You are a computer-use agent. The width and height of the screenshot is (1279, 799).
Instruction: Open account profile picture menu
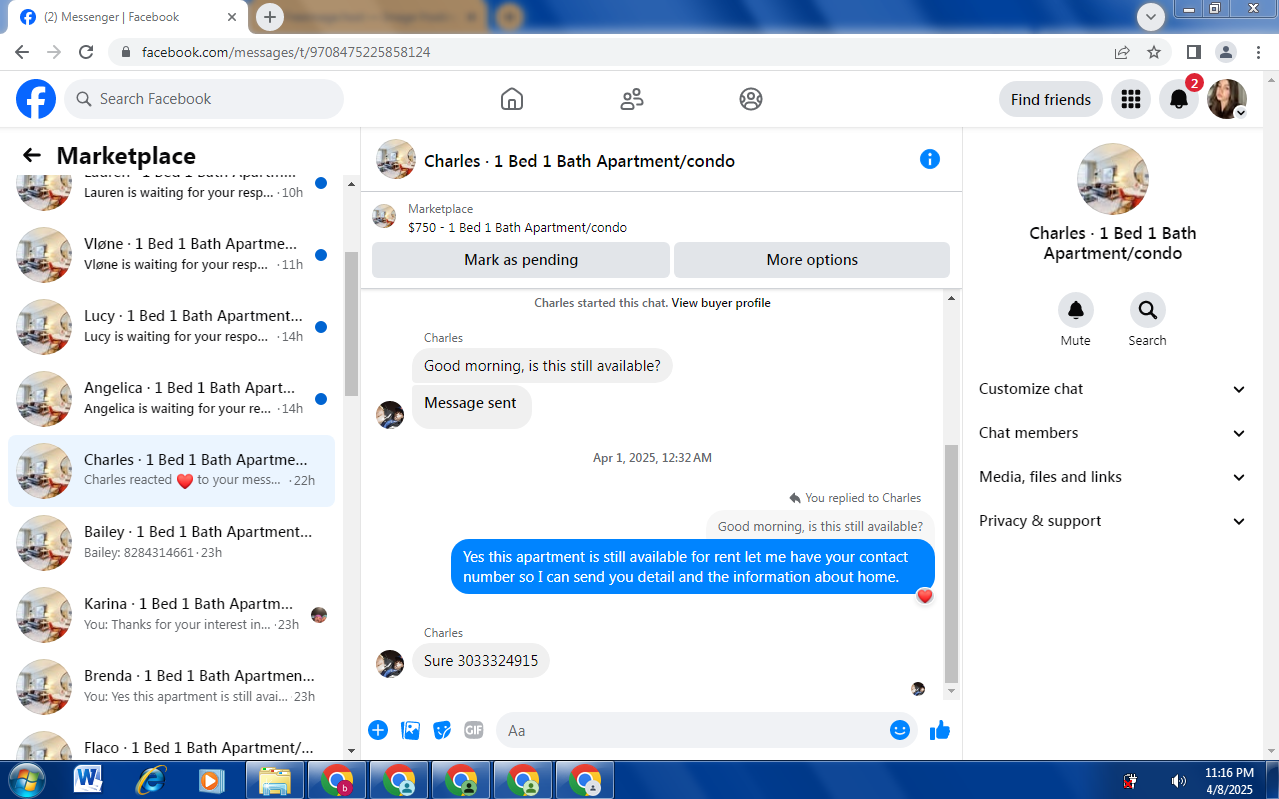pyautogui.click(x=1227, y=99)
